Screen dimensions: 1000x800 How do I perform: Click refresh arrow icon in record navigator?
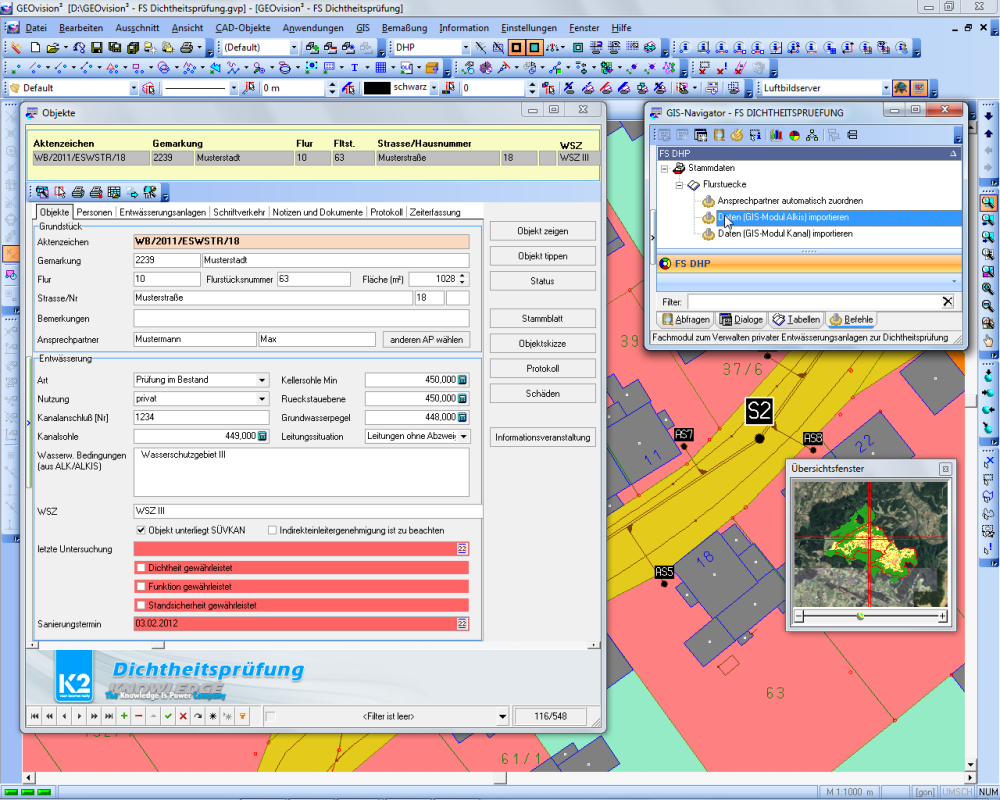198,716
